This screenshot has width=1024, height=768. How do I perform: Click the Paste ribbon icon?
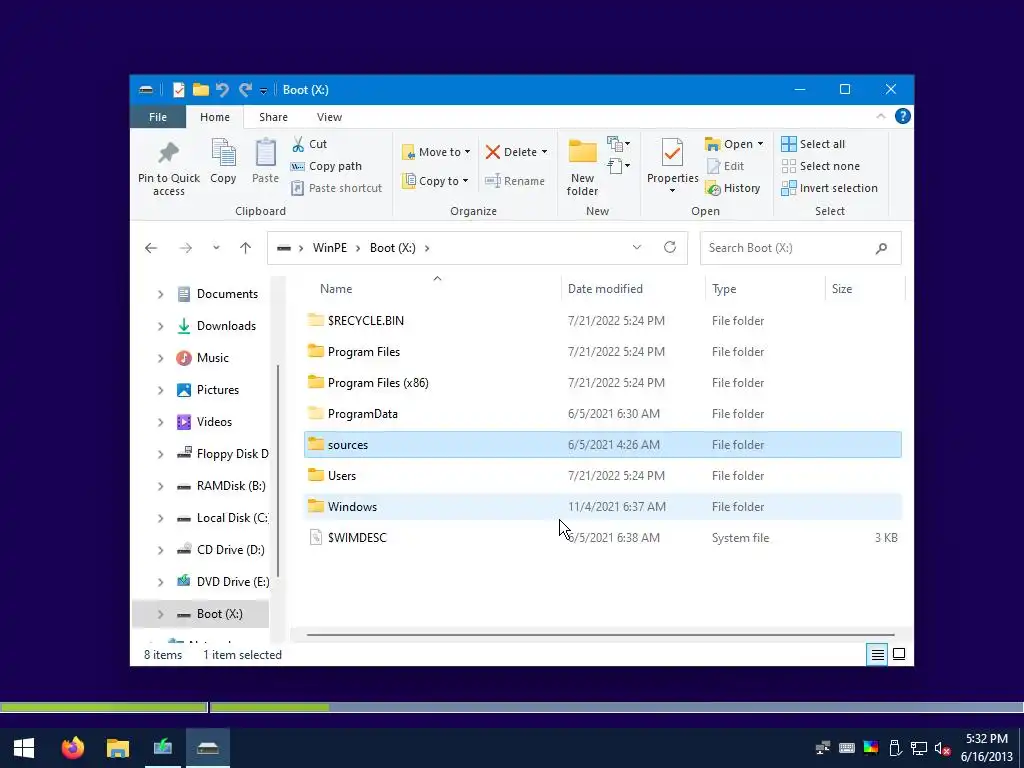coord(265,153)
